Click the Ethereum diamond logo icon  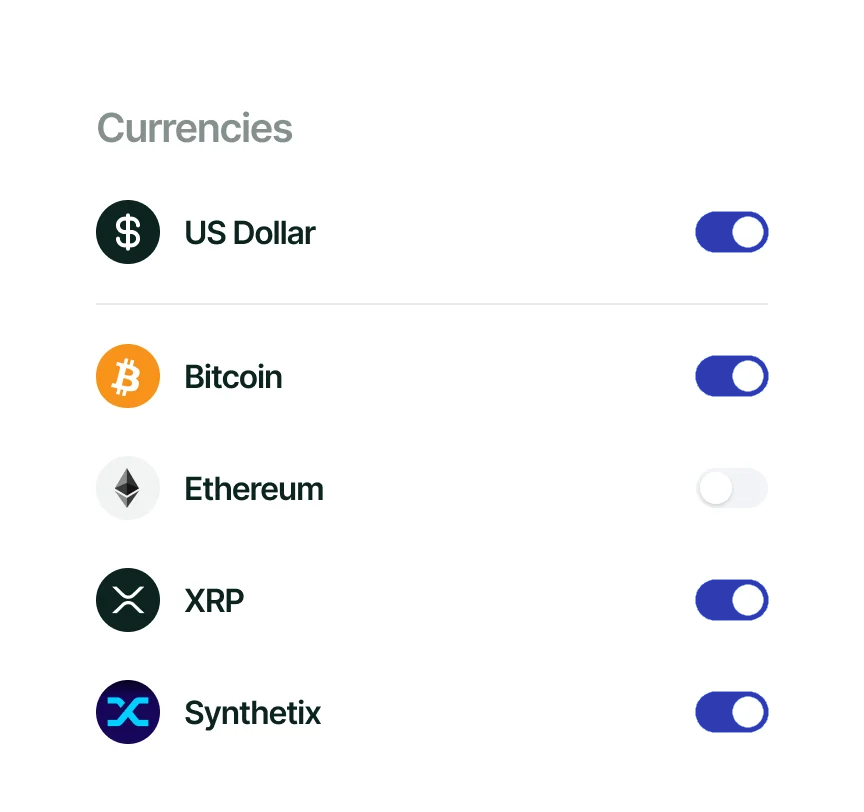pos(128,488)
